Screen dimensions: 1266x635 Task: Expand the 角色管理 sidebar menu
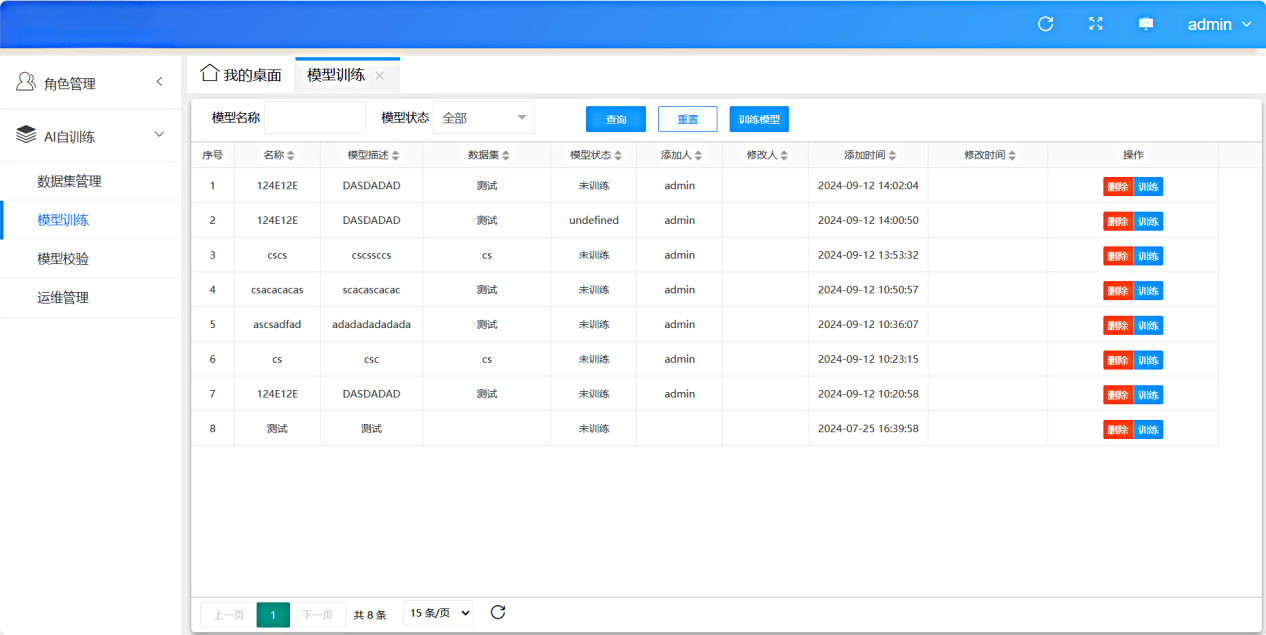(158, 82)
